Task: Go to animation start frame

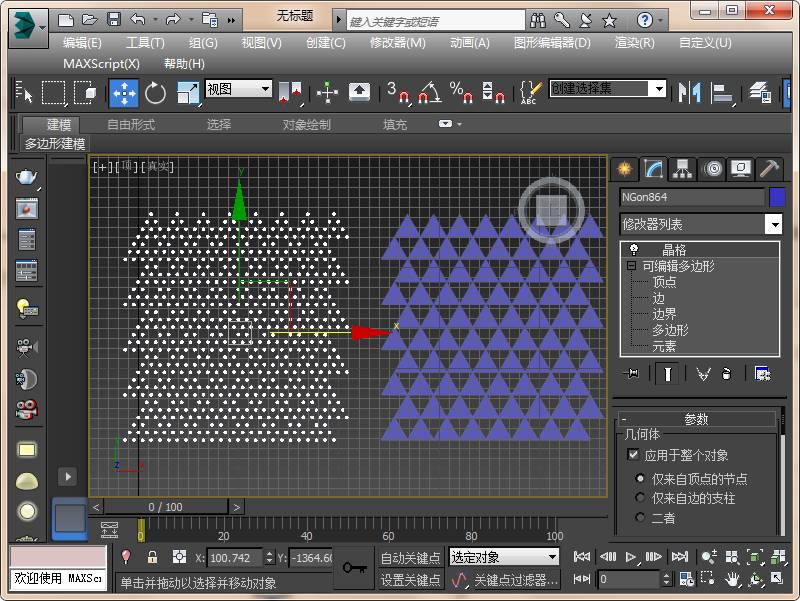Action: click(582, 557)
